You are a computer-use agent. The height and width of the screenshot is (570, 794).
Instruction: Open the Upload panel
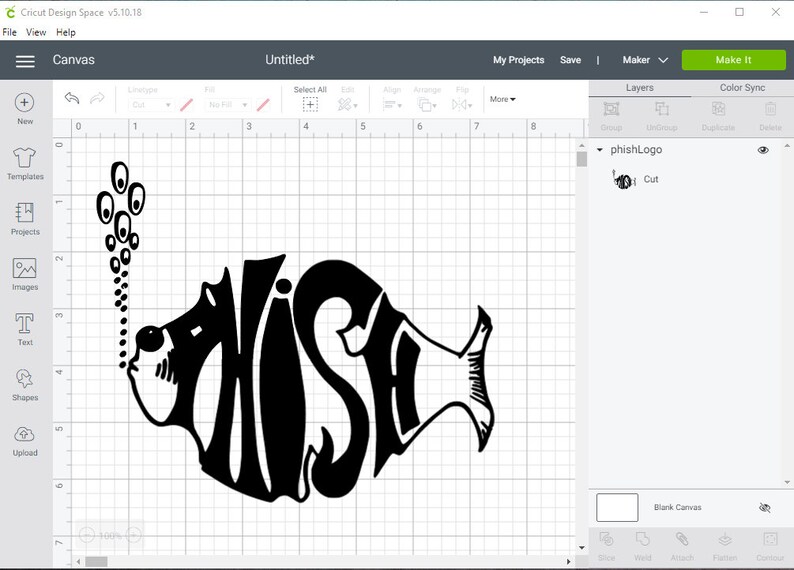click(x=25, y=440)
